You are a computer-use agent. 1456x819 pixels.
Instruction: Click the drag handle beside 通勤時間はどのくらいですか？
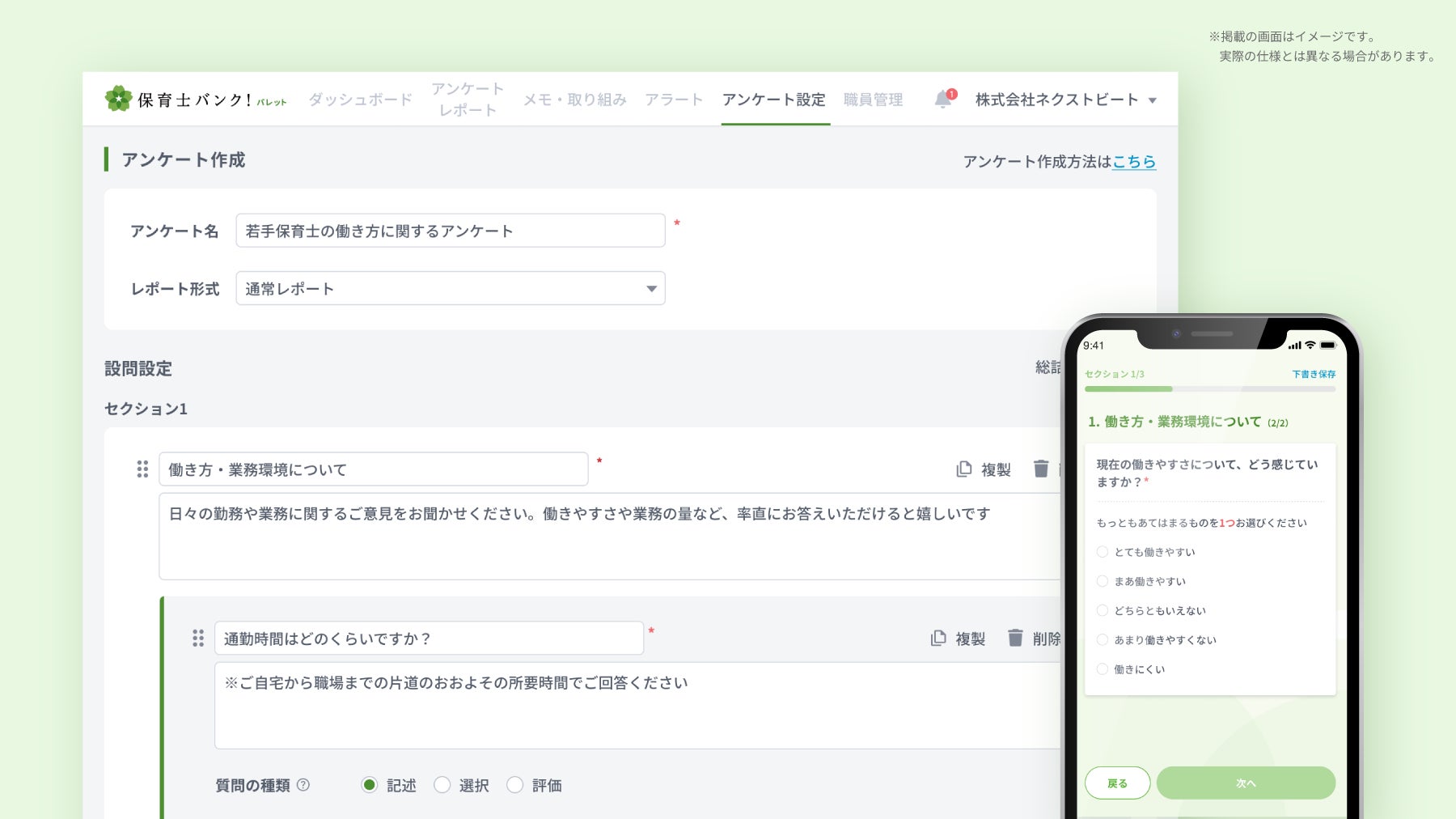[198, 639]
